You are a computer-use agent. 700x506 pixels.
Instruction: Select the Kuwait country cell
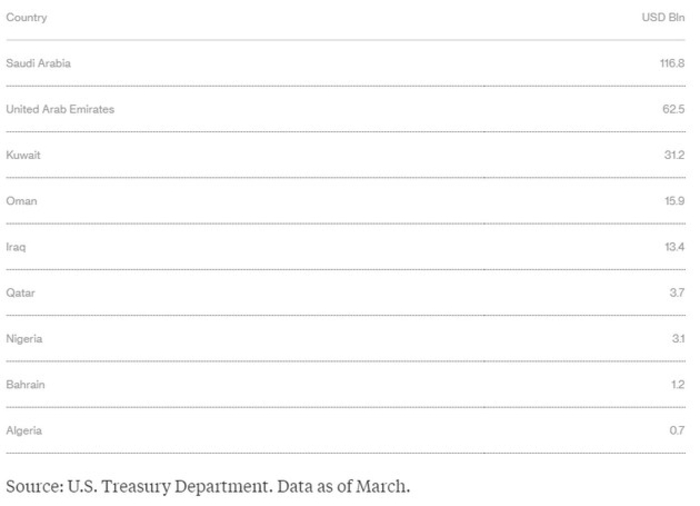click(x=23, y=155)
